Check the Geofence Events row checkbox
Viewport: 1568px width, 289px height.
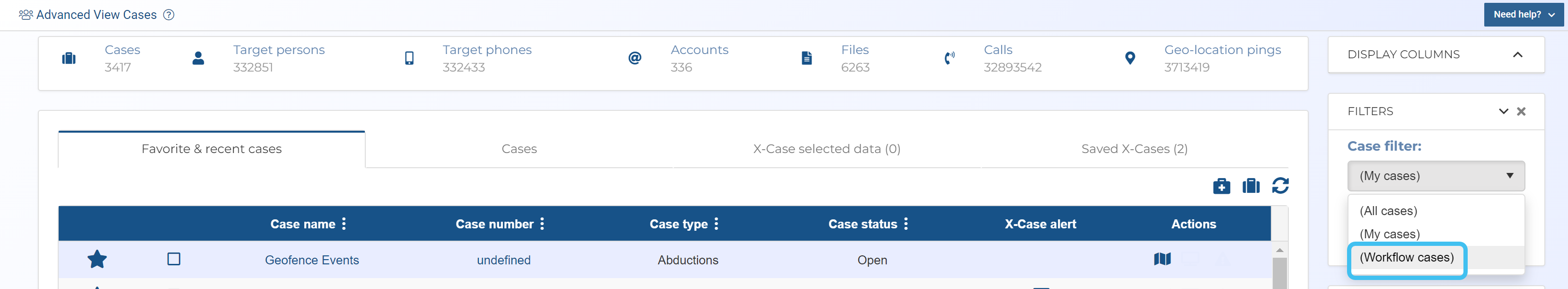point(174,259)
